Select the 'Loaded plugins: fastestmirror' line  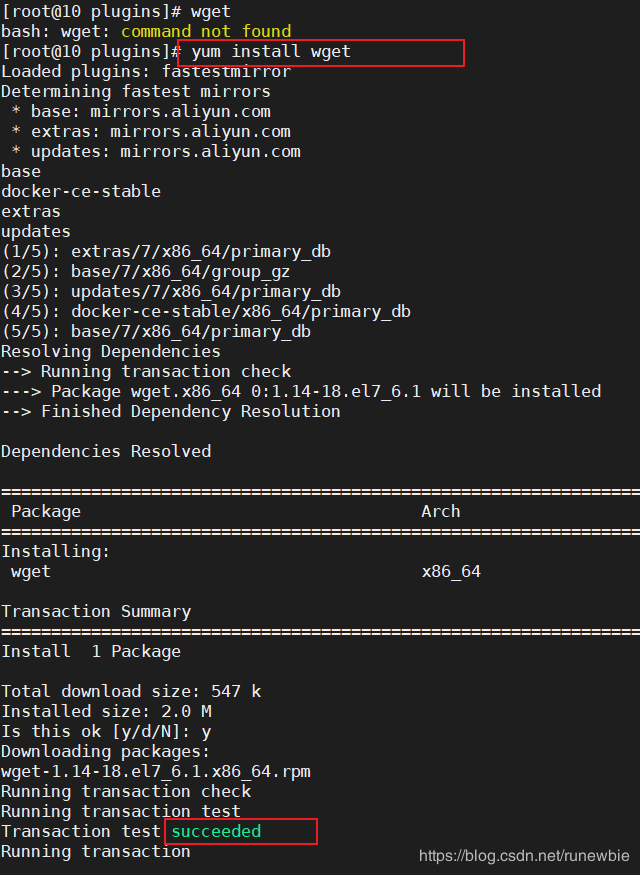tap(146, 71)
